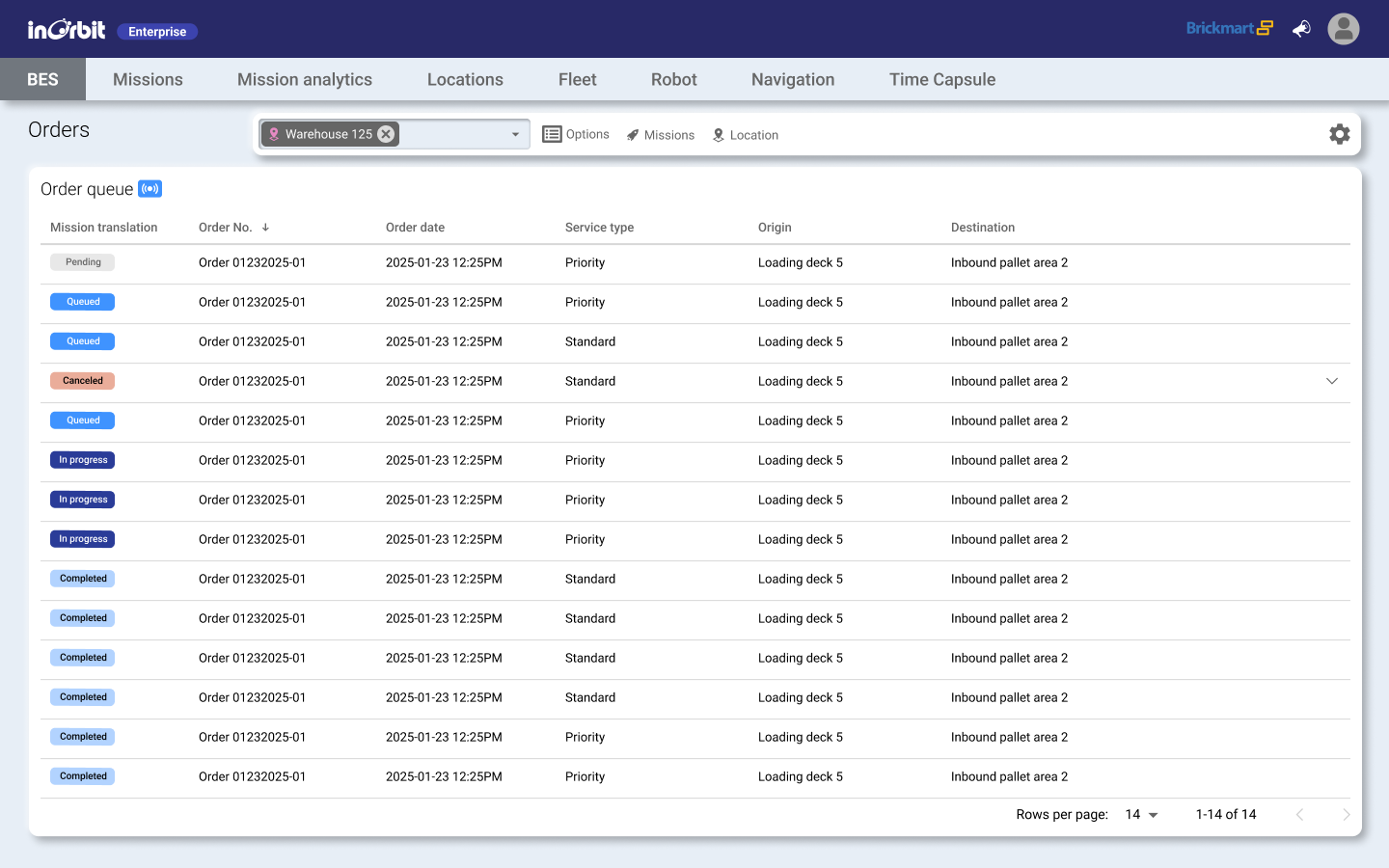Toggle Options list view
The width and height of the screenshot is (1389, 868).
(x=576, y=135)
